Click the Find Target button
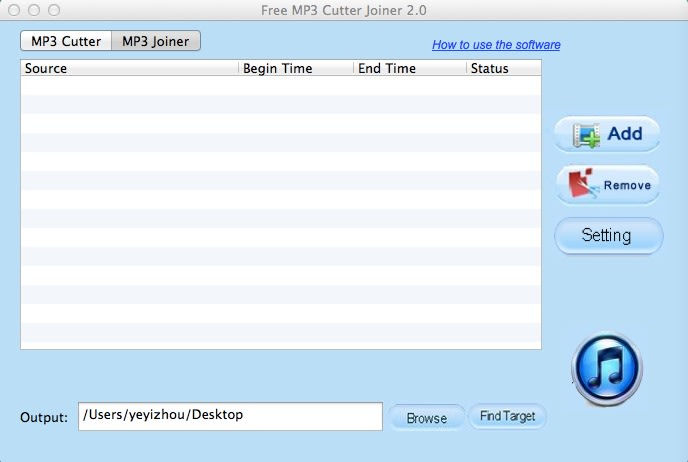This screenshot has height=462, width=688. pyautogui.click(x=507, y=416)
